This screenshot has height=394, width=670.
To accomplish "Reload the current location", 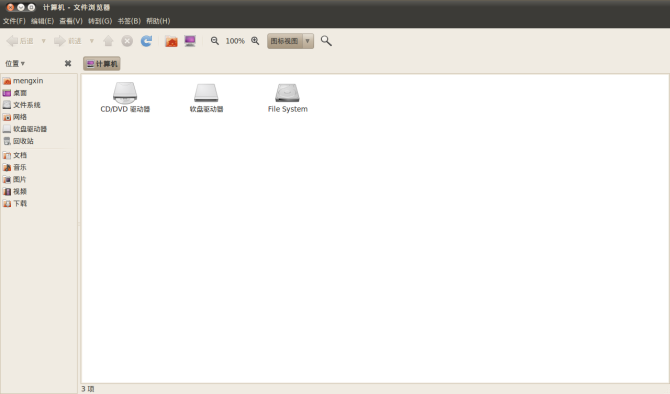I will (x=146, y=41).
